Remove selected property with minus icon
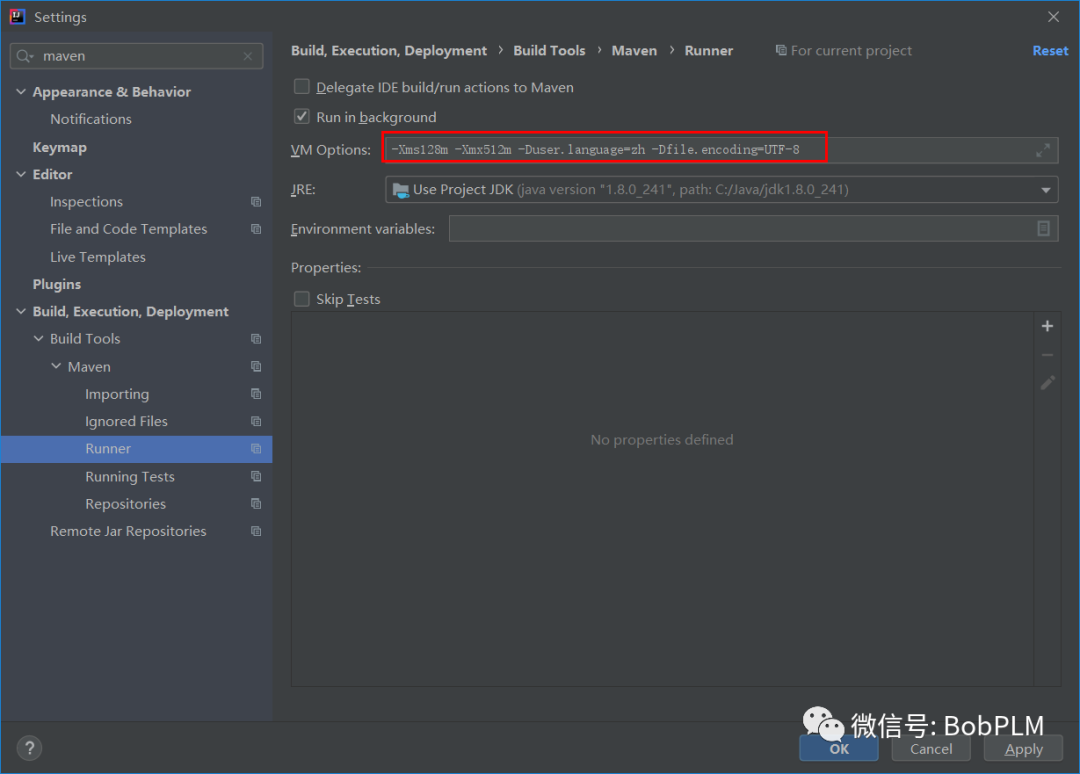The height and width of the screenshot is (774, 1080). (x=1047, y=355)
